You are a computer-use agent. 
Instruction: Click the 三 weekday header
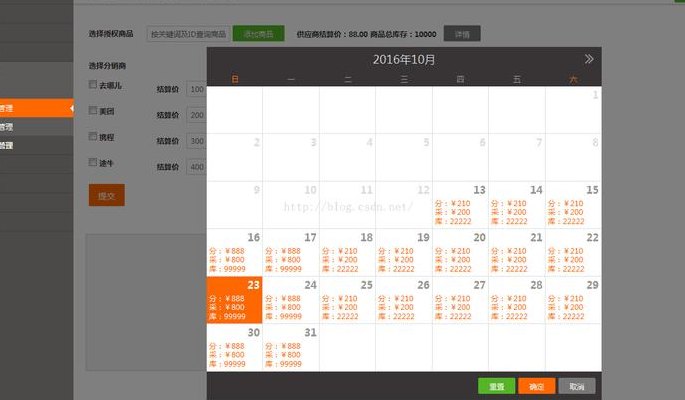404,79
